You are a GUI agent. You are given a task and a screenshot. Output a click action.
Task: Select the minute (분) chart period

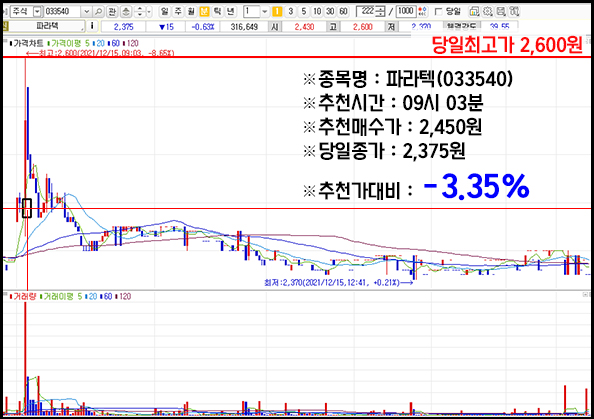click(204, 11)
